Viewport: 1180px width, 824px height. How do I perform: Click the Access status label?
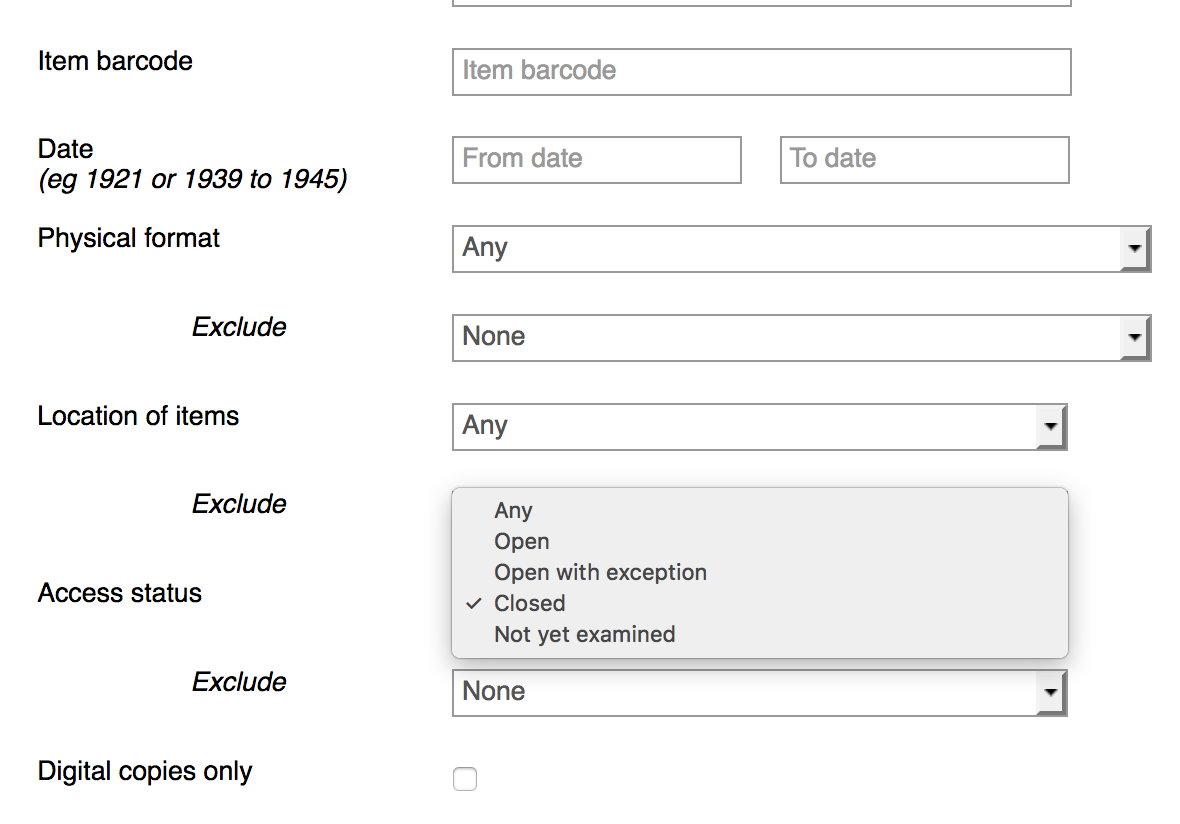click(120, 593)
